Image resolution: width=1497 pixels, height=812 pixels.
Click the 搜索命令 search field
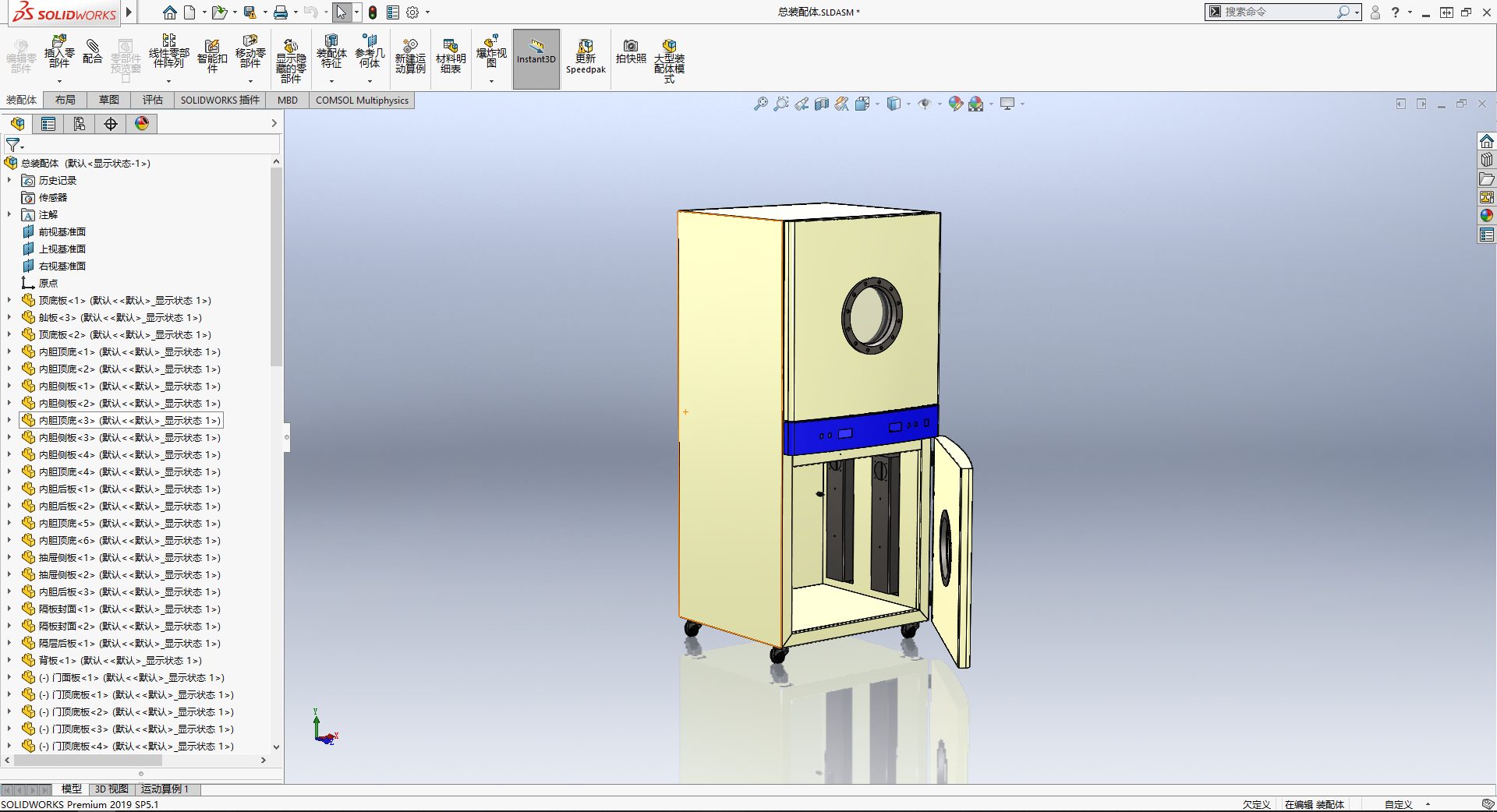point(1280,12)
